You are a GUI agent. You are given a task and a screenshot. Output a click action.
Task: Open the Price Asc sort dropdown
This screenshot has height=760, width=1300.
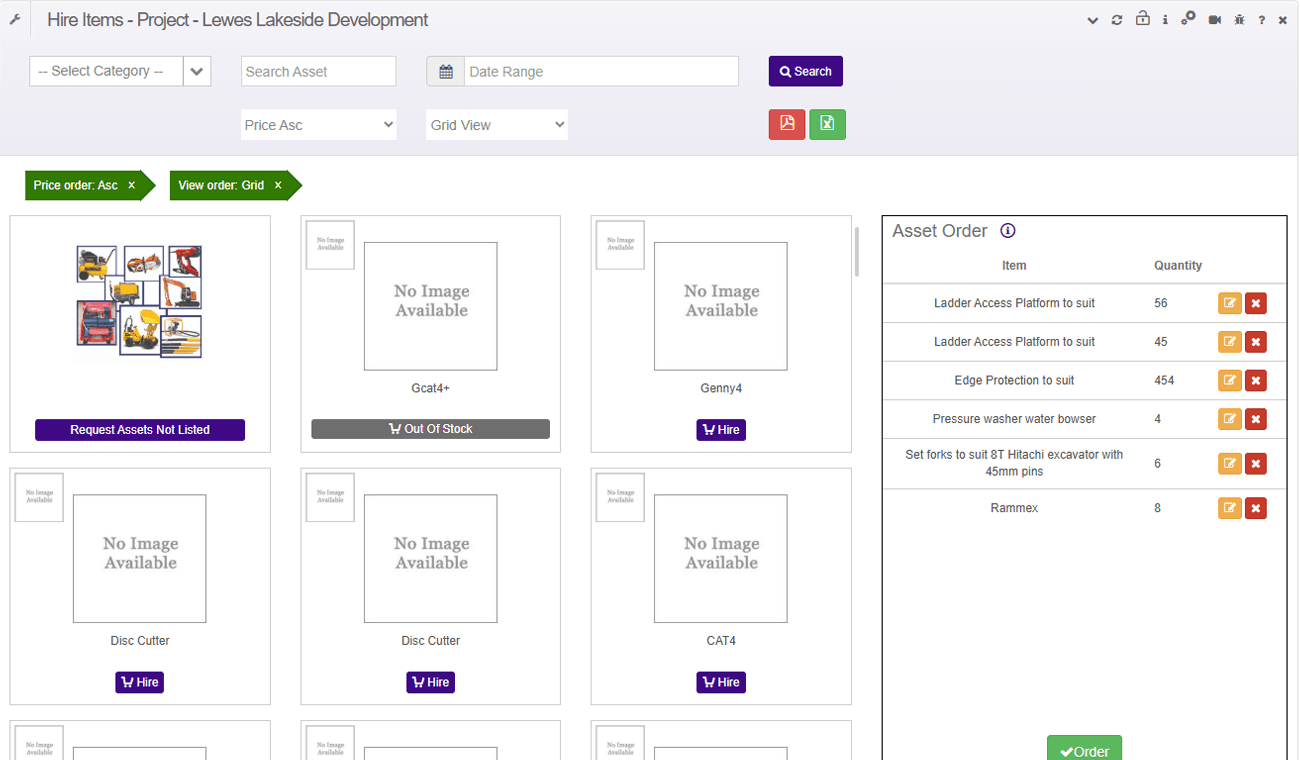click(x=318, y=124)
